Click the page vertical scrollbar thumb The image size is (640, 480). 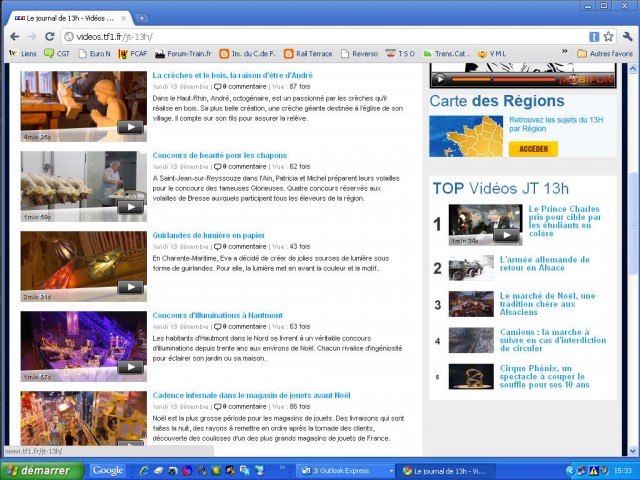tap(633, 224)
